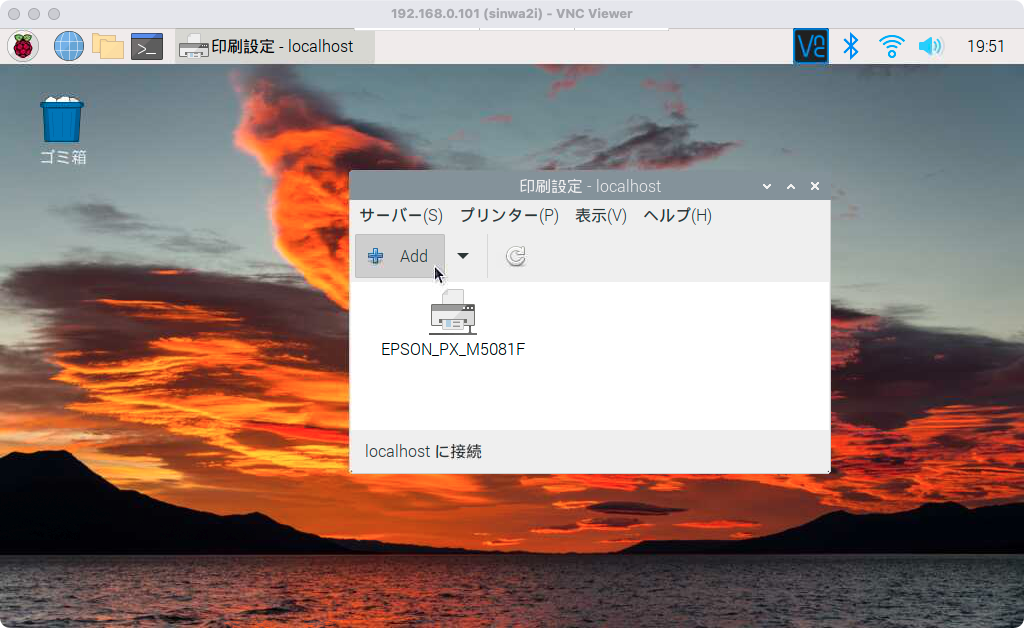Open the プリンター(P) menu

pyautogui.click(x=508, y=215)
